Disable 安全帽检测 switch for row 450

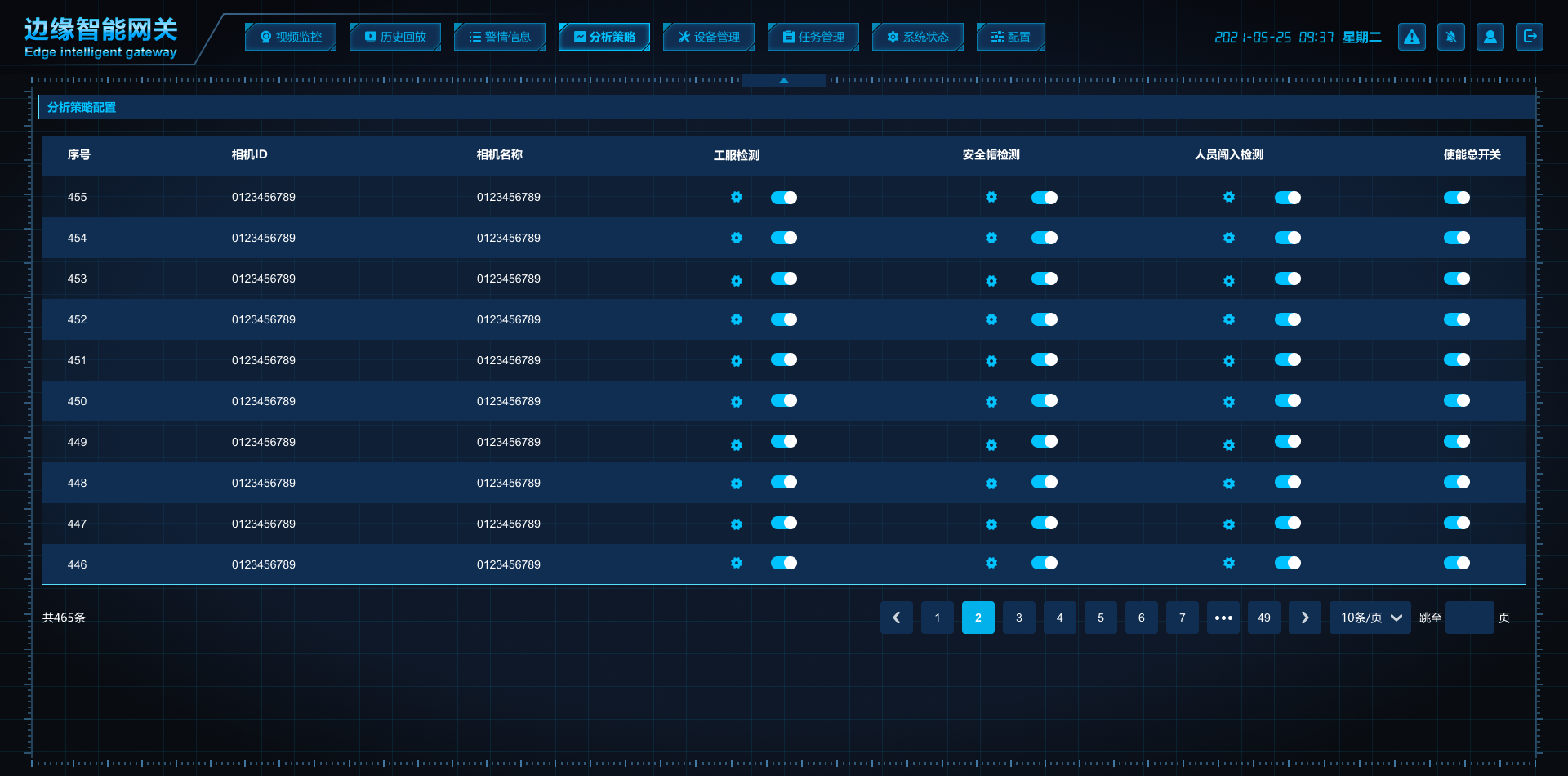1044,400
